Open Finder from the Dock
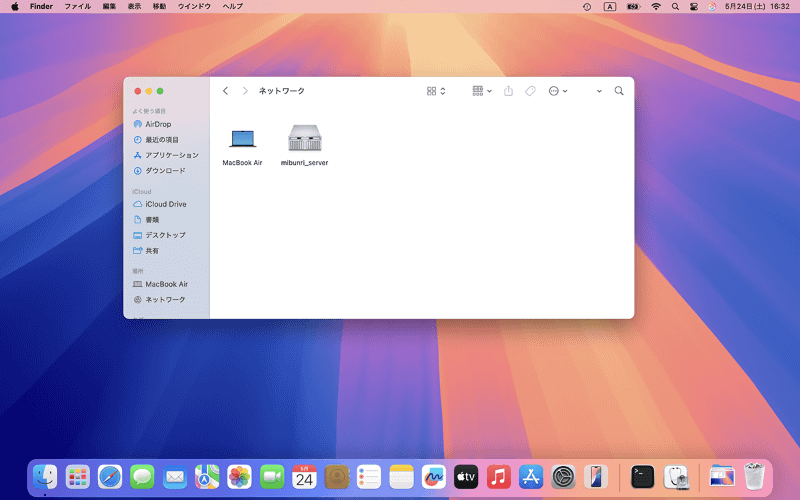This screenshot has height=500, width=800. pyautogui.click(x=45, y=478)
